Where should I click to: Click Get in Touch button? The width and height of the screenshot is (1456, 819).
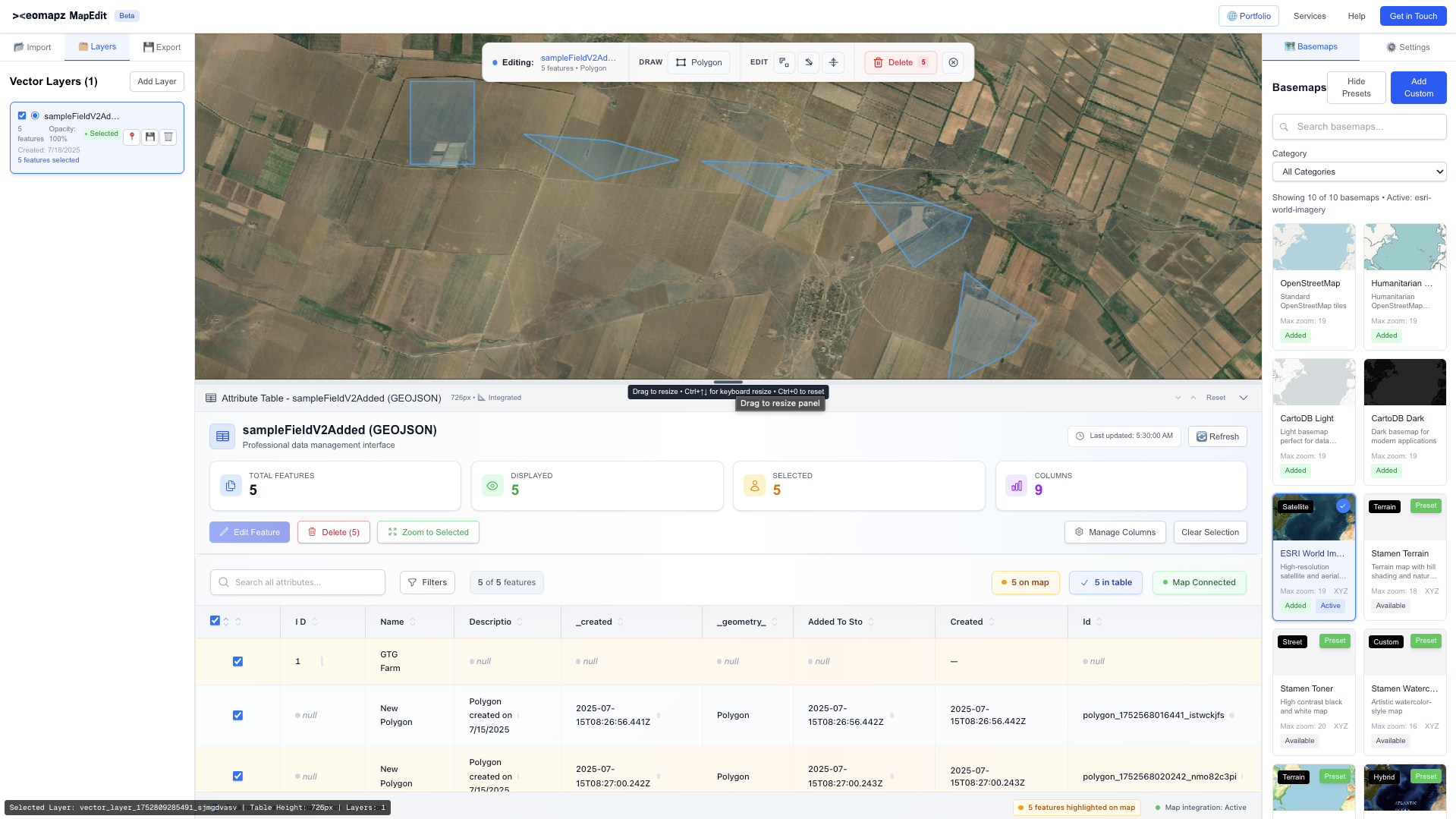click(x=1414, y=16)
